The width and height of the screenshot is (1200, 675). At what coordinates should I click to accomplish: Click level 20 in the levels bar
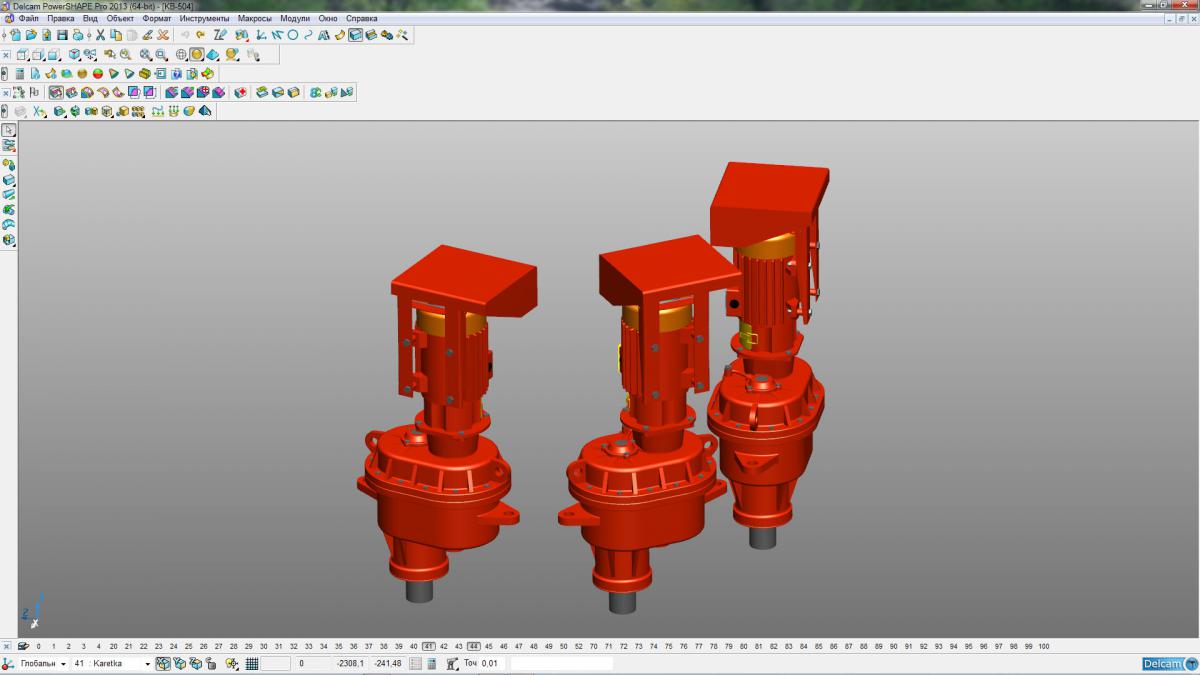click(x=113, y=647)
